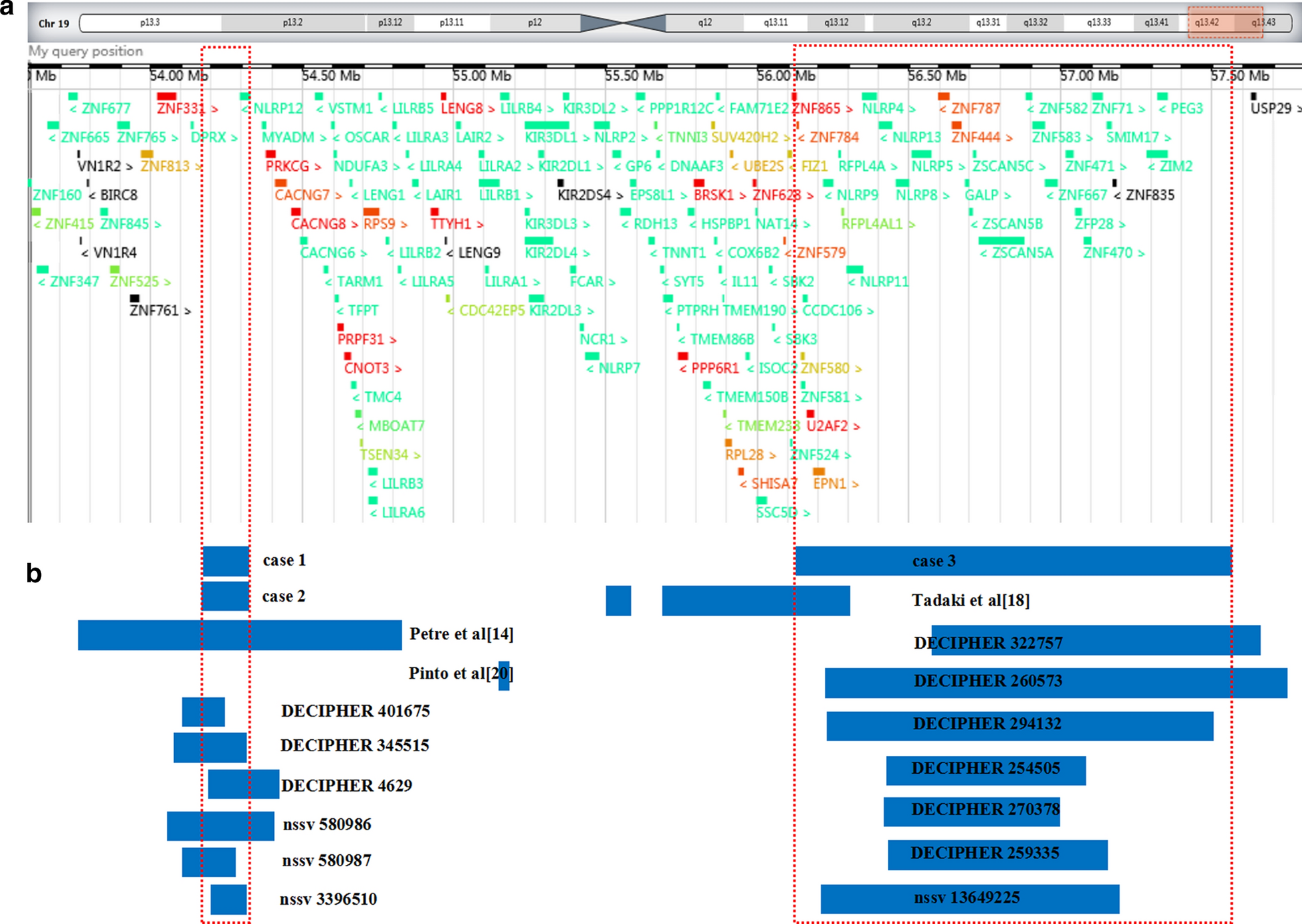Click the PEG3 gene label

point(1187,108)
